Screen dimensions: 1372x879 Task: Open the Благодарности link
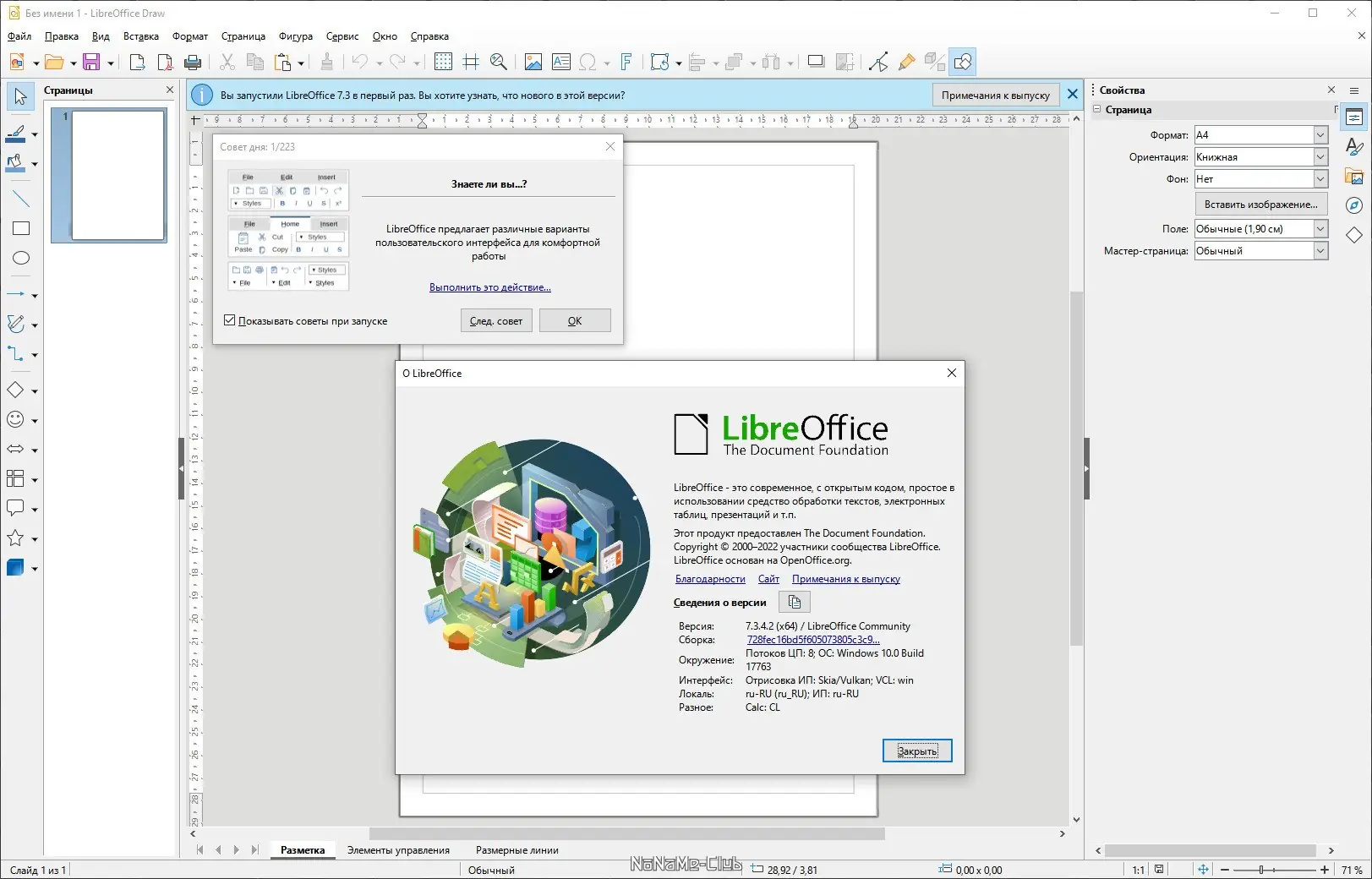tap(710, 579)
